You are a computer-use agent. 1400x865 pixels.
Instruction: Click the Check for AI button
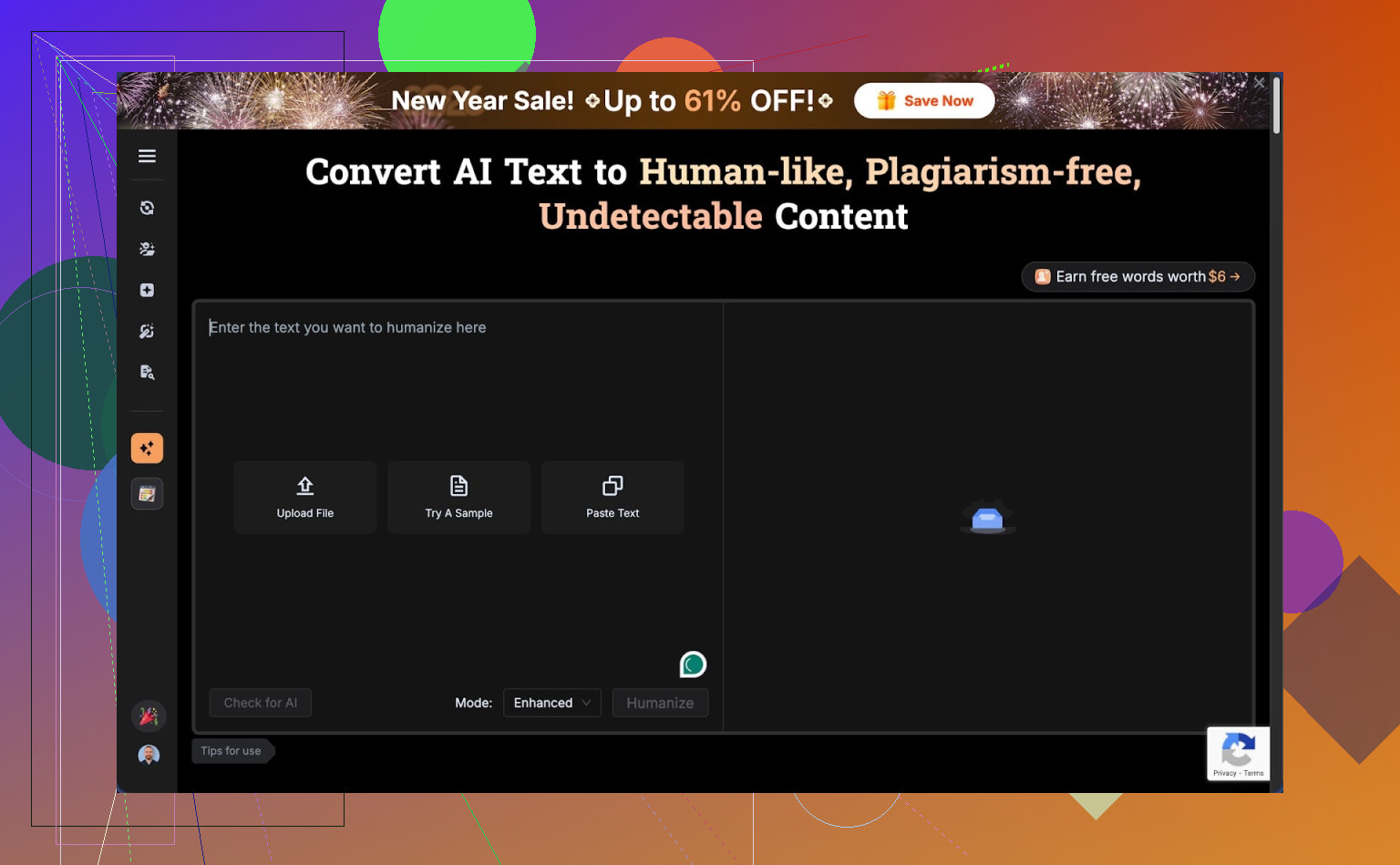point(261,703)
